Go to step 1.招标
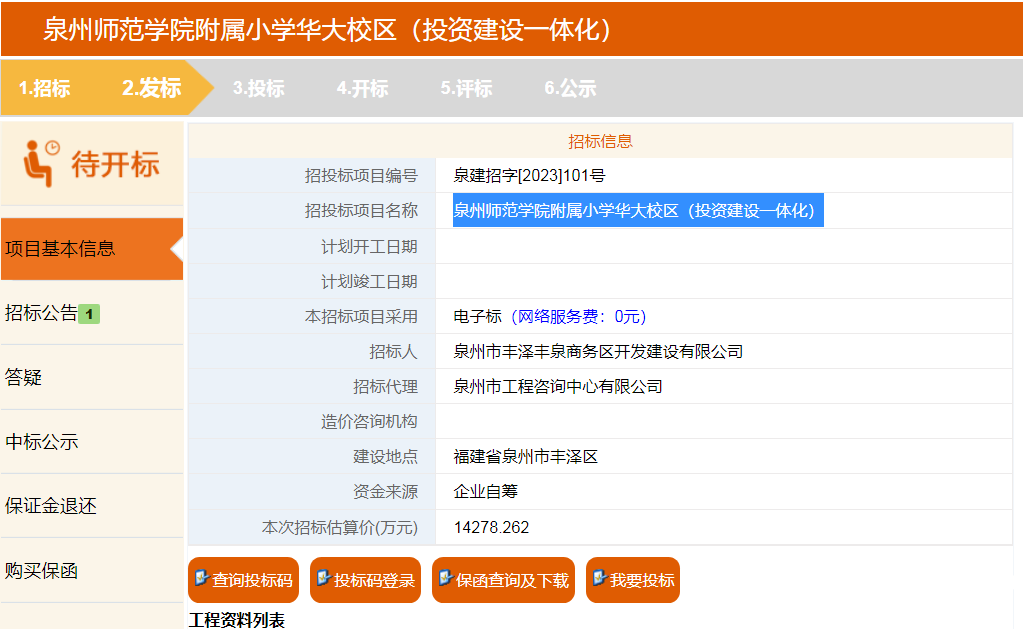The image size is (1023, 629). tap(44, 88)
